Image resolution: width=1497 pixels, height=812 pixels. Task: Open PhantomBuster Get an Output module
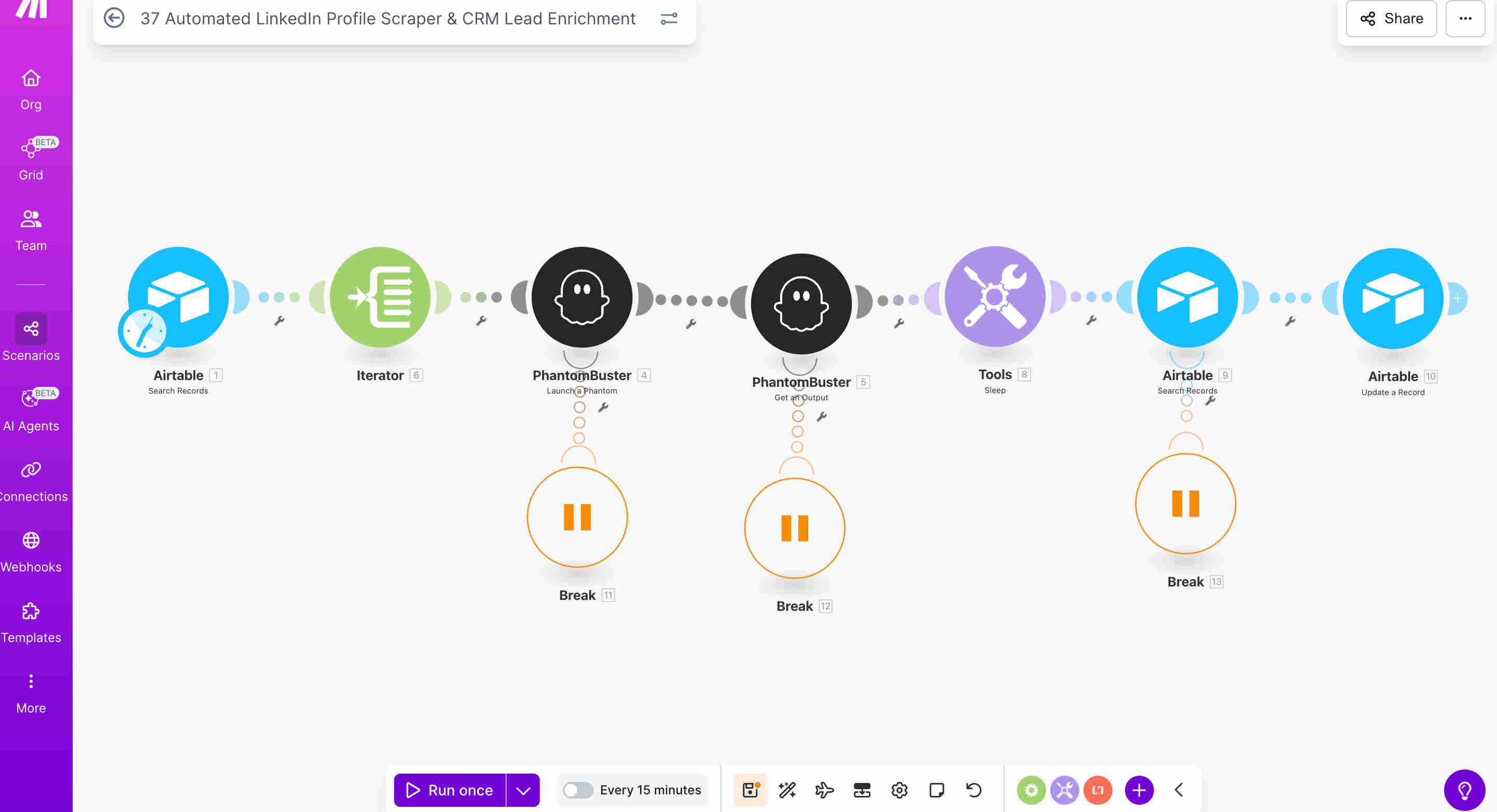click(x=801, y=304)
